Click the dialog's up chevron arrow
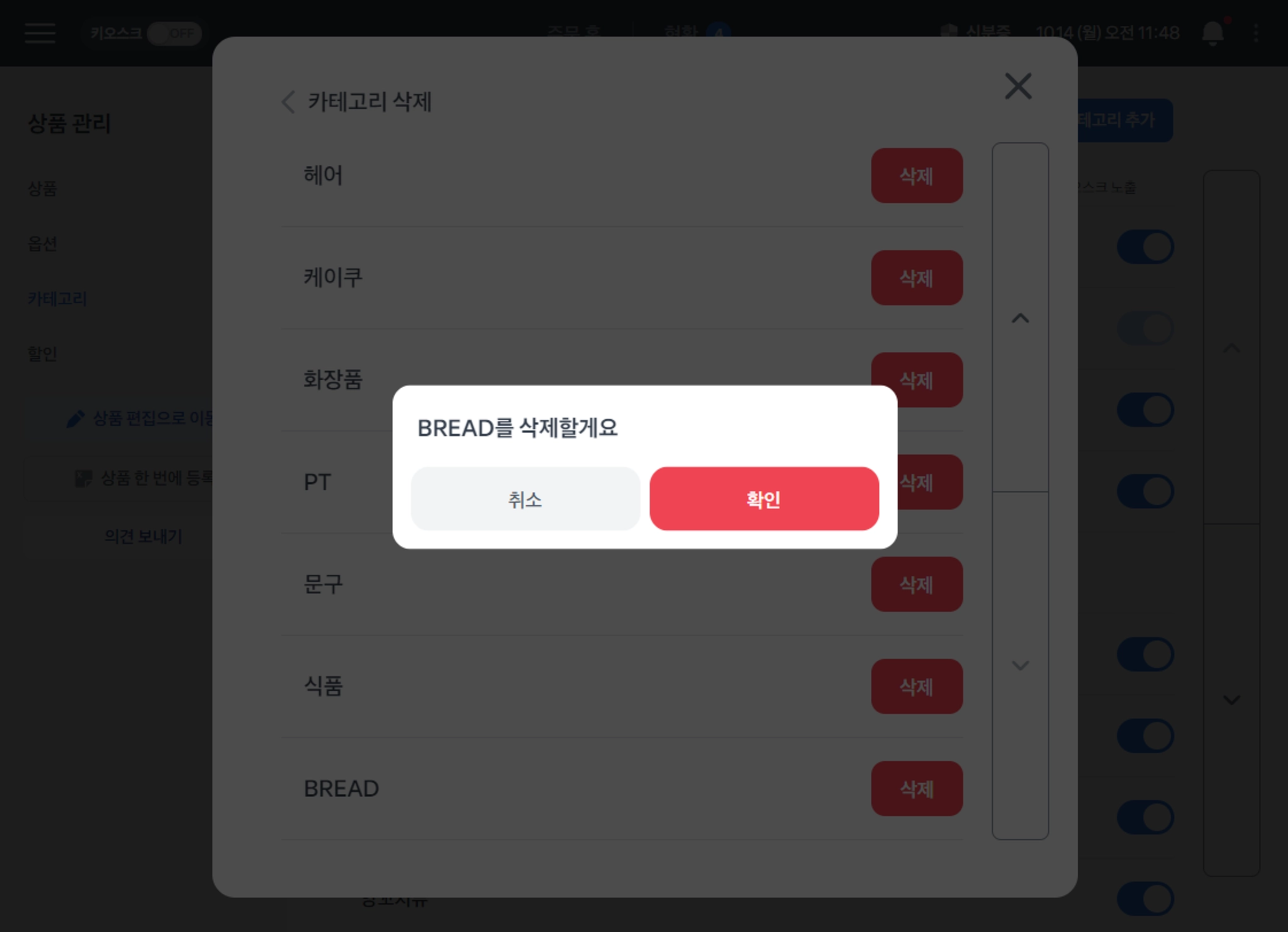The width and height of the screenshot is (1288, 932). (x=1020, y=318)
